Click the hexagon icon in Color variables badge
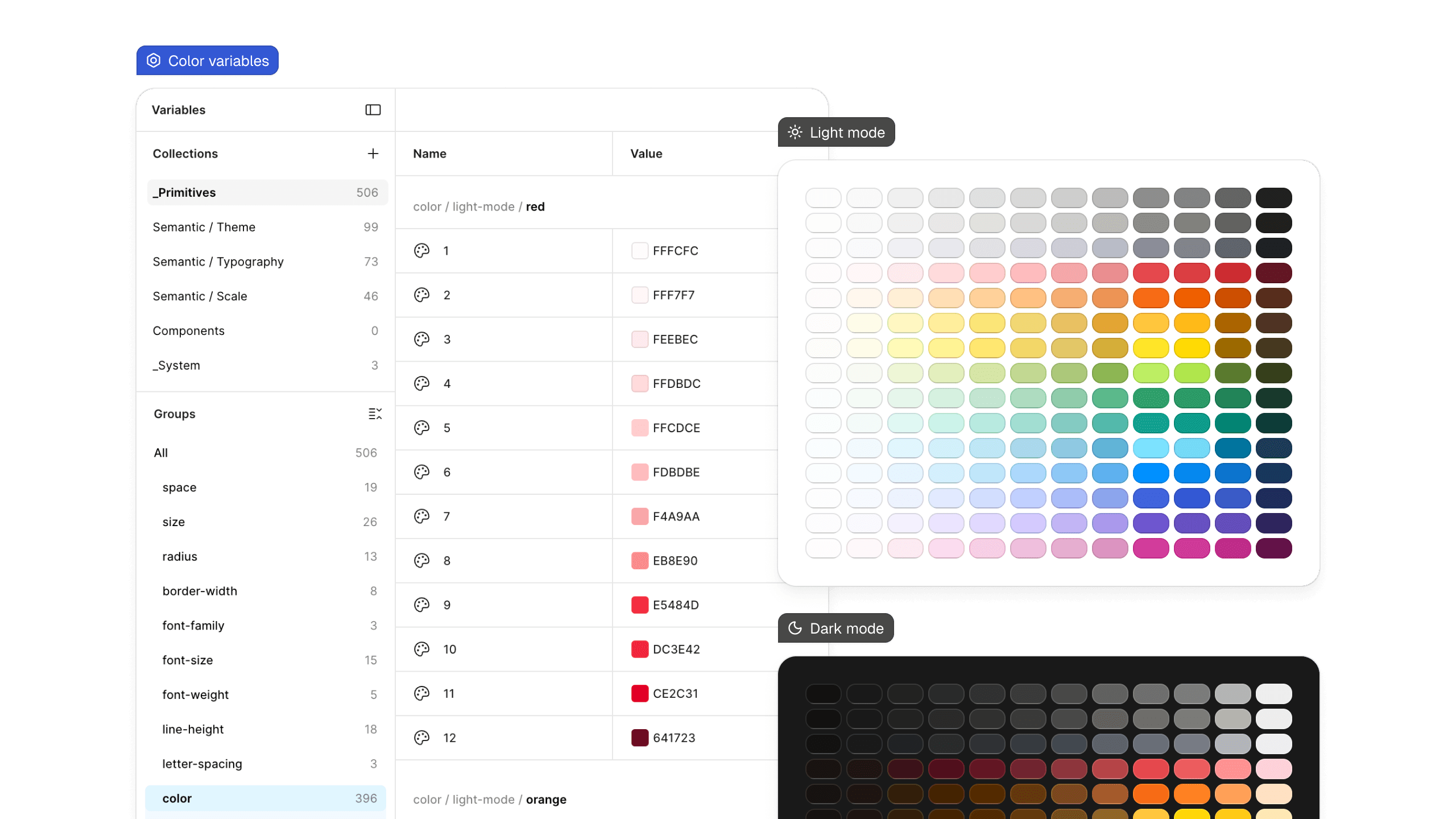This screenshot has height=819, width=1456. click(154, 61)
